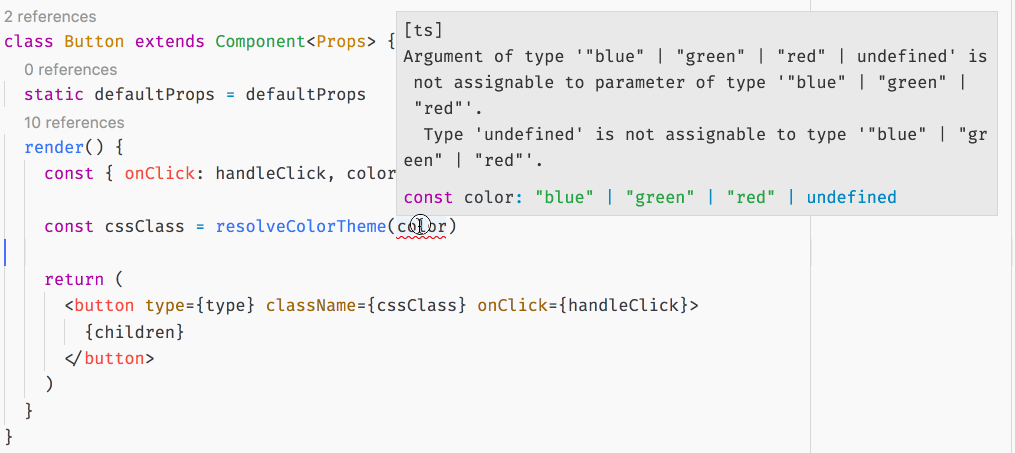Open the "2 references" code lens
Image resolution: width=1015 pixels, height=453 pixels.
click(50, 17)
